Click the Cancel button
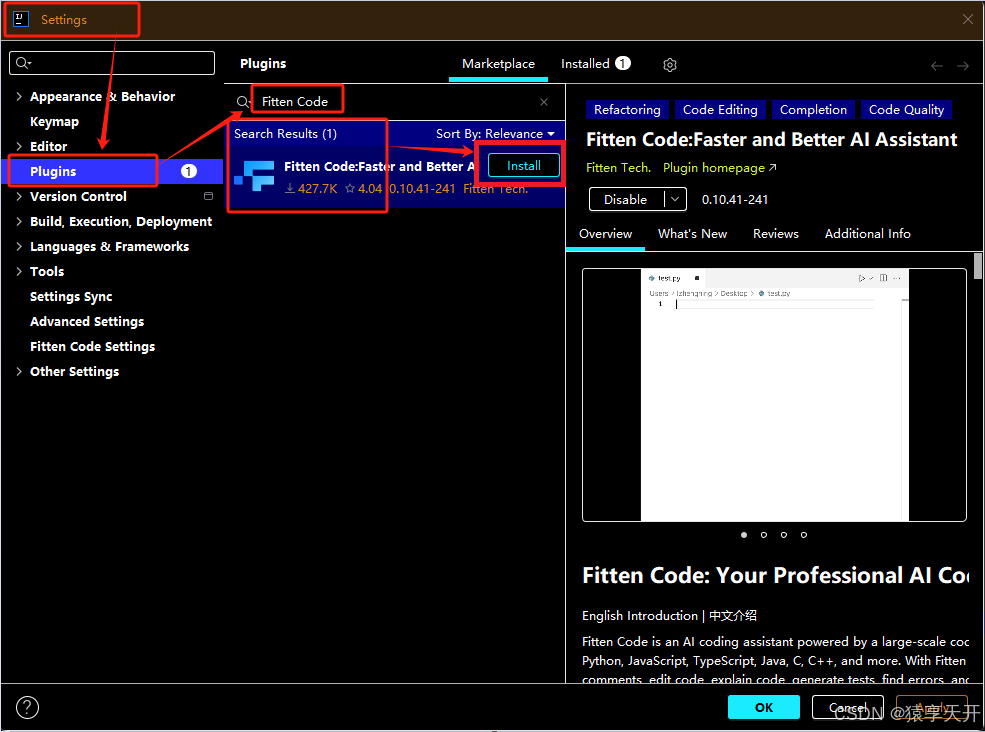Image resolution: width=985 pixels, height=732 pixels. coord(847,707)
